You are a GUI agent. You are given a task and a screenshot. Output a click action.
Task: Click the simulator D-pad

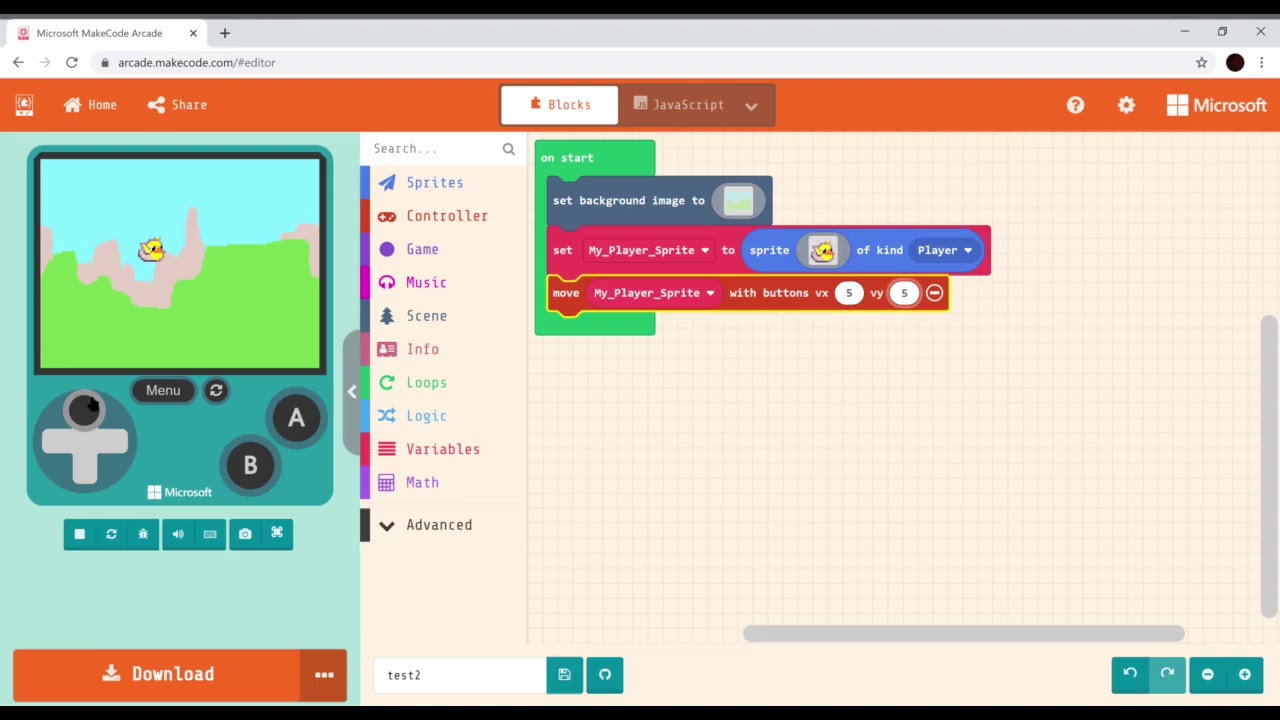pyautogui.click(x=85, y=443)
